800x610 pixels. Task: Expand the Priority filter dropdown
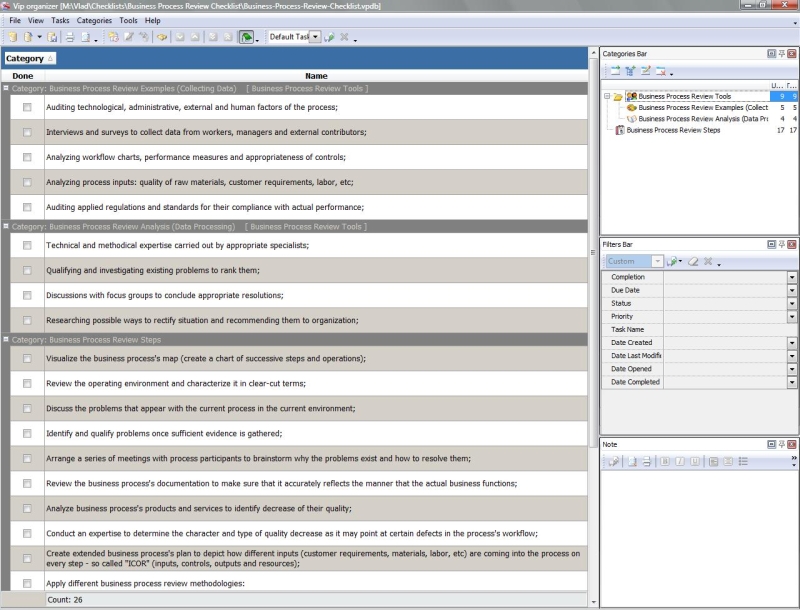[x=792, y=317]
